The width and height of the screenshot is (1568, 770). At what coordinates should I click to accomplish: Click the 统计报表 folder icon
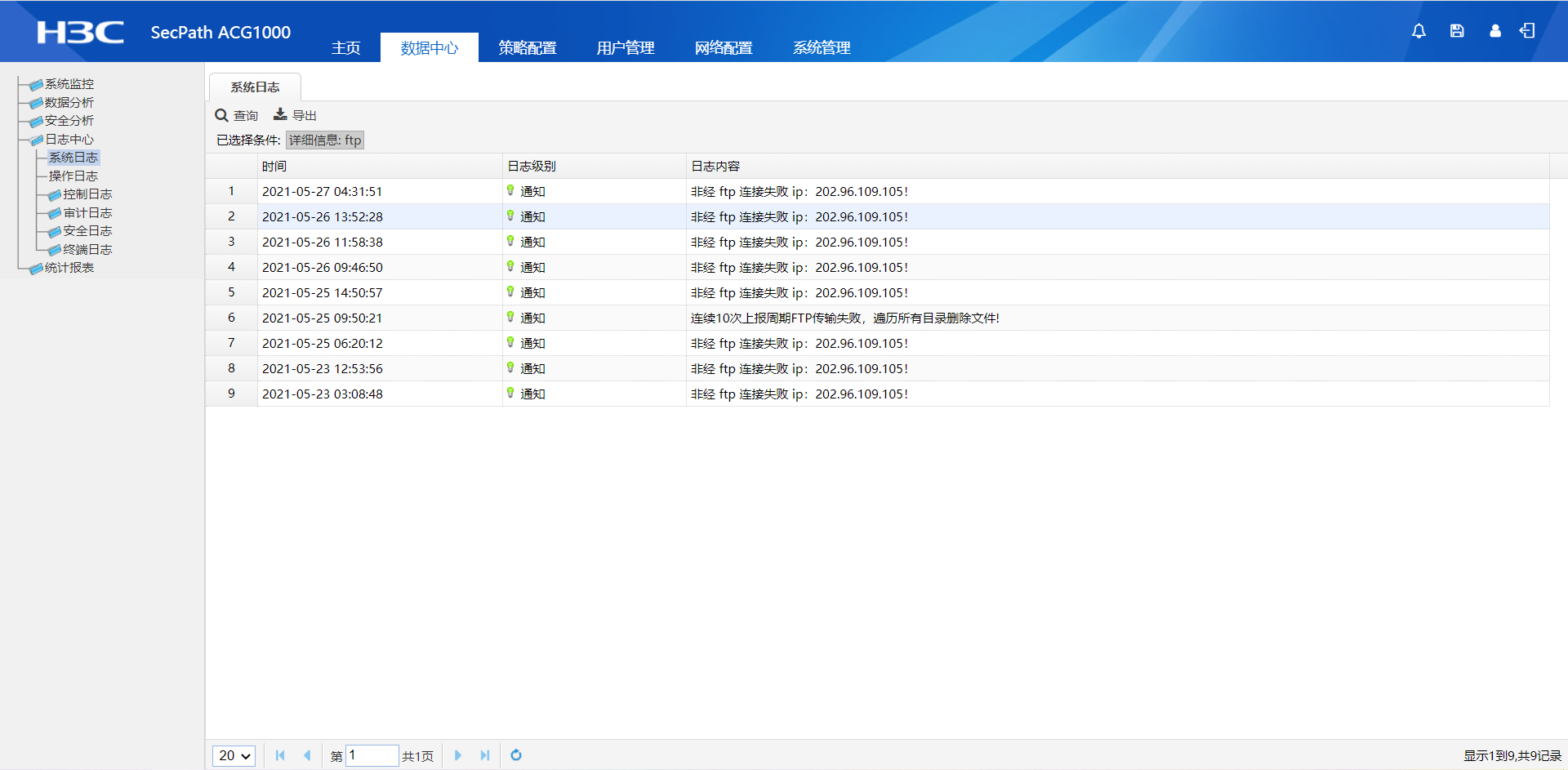[36, 269]
